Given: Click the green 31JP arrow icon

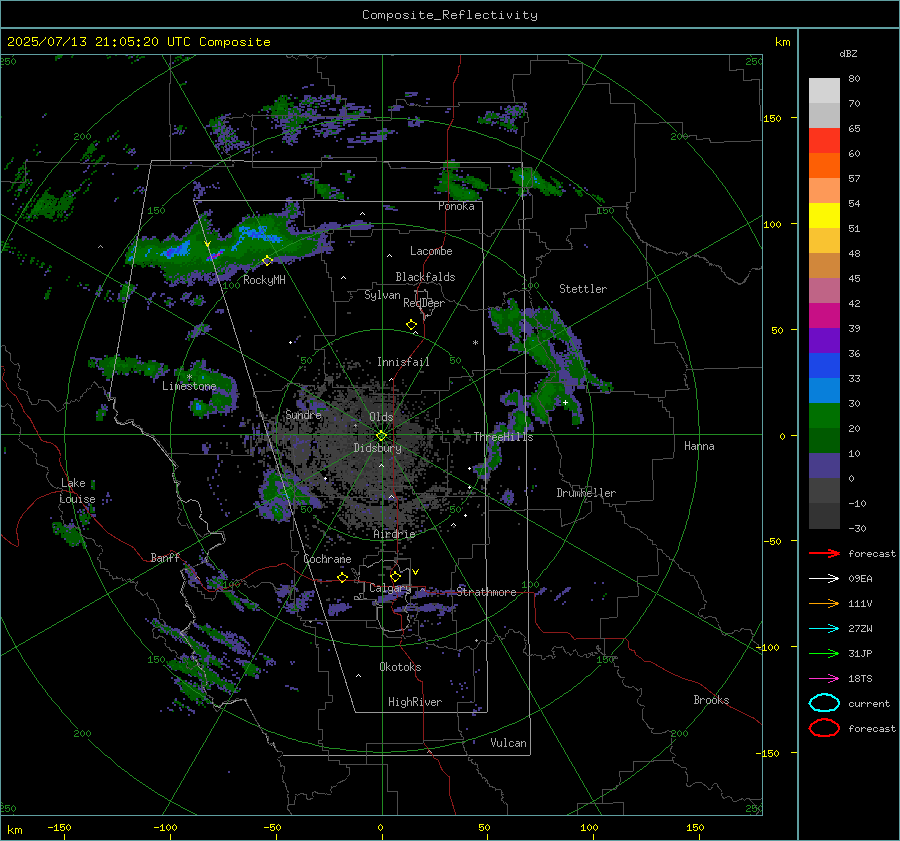Looking at the screenshot, I should (x=824, y=653).
